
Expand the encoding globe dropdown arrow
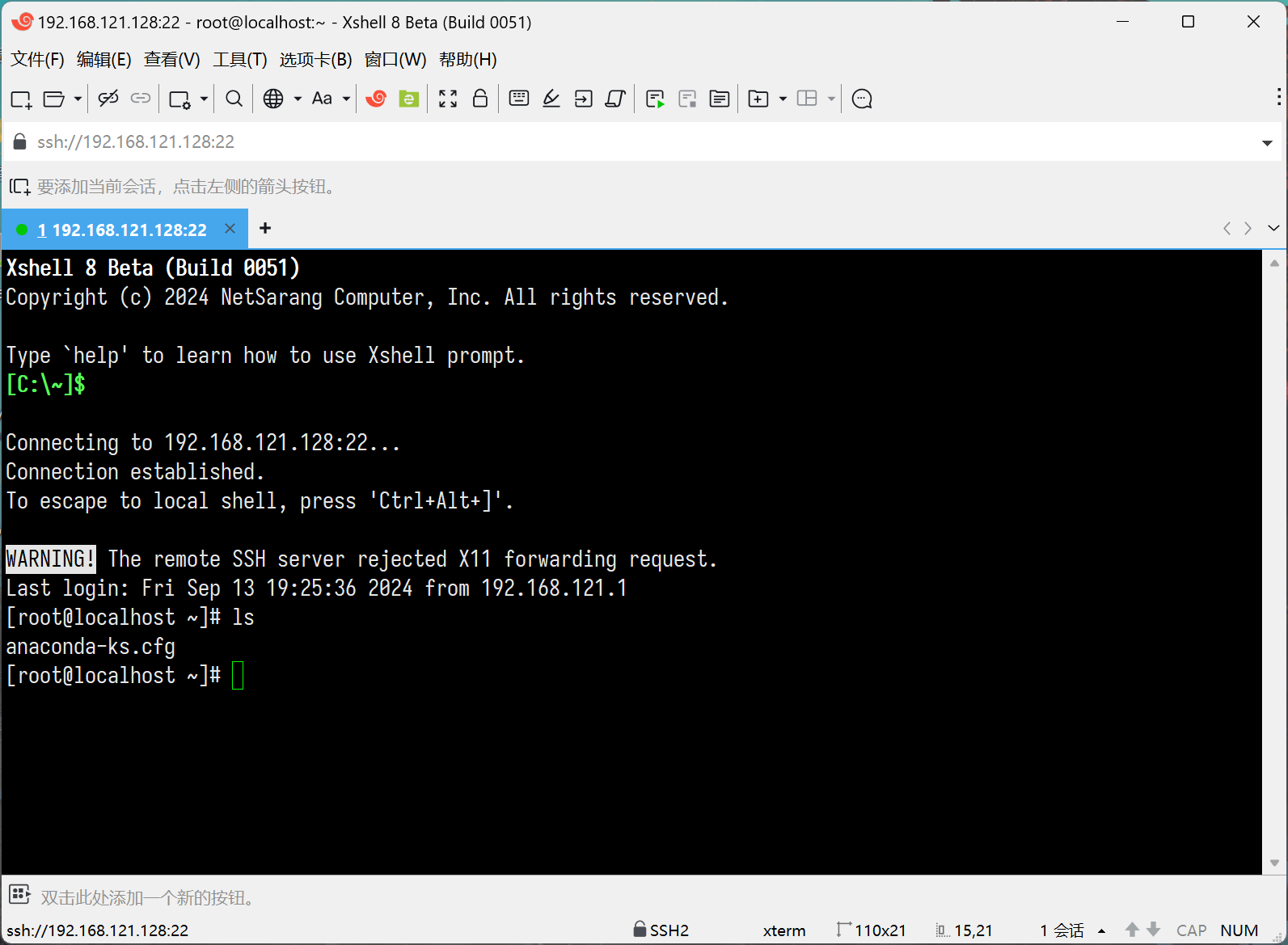click(x=298, y=99)
